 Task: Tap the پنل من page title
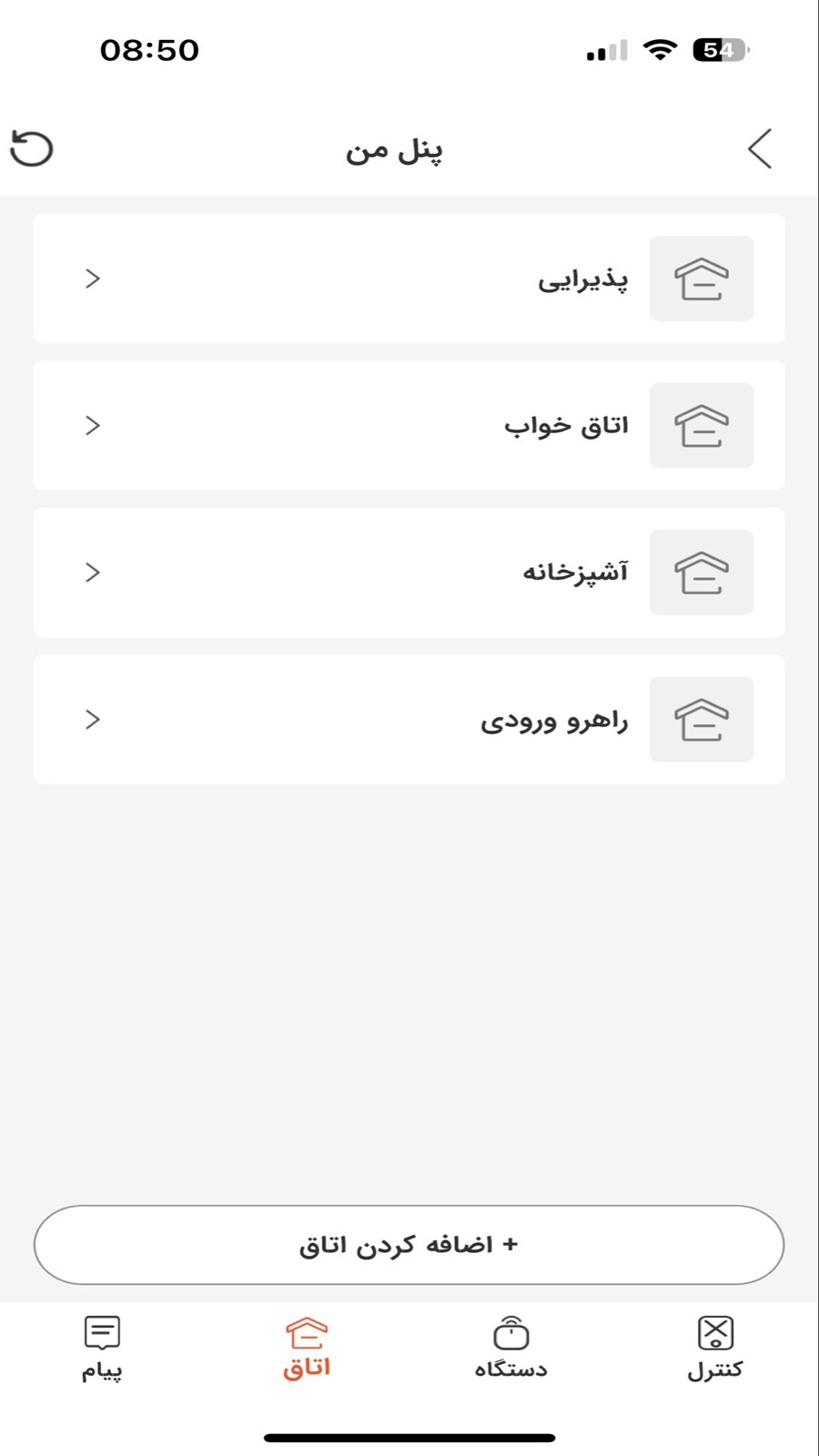point(394,150)
